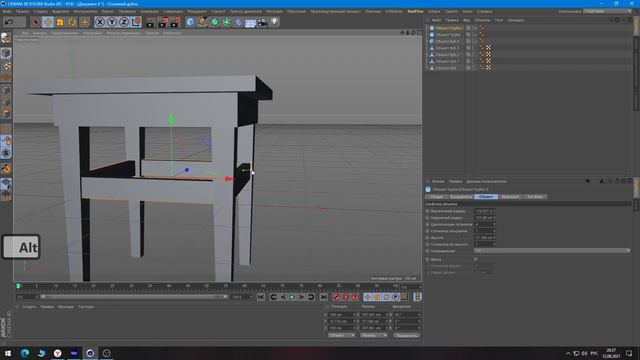Viewport: 640px width, 360px height.
Task: Click the timeline playhead at frame 0
Action: coord(18,287)
